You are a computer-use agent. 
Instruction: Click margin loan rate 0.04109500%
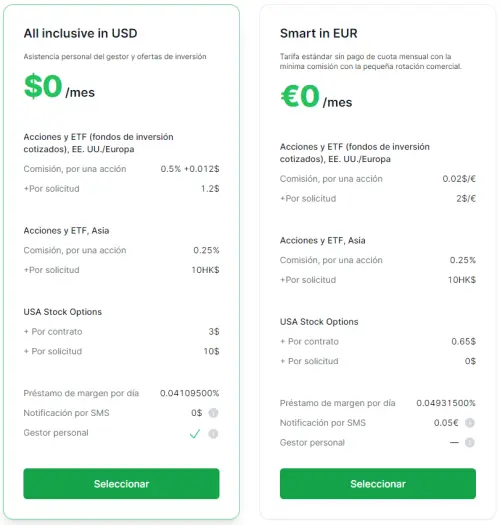(190, 393)
